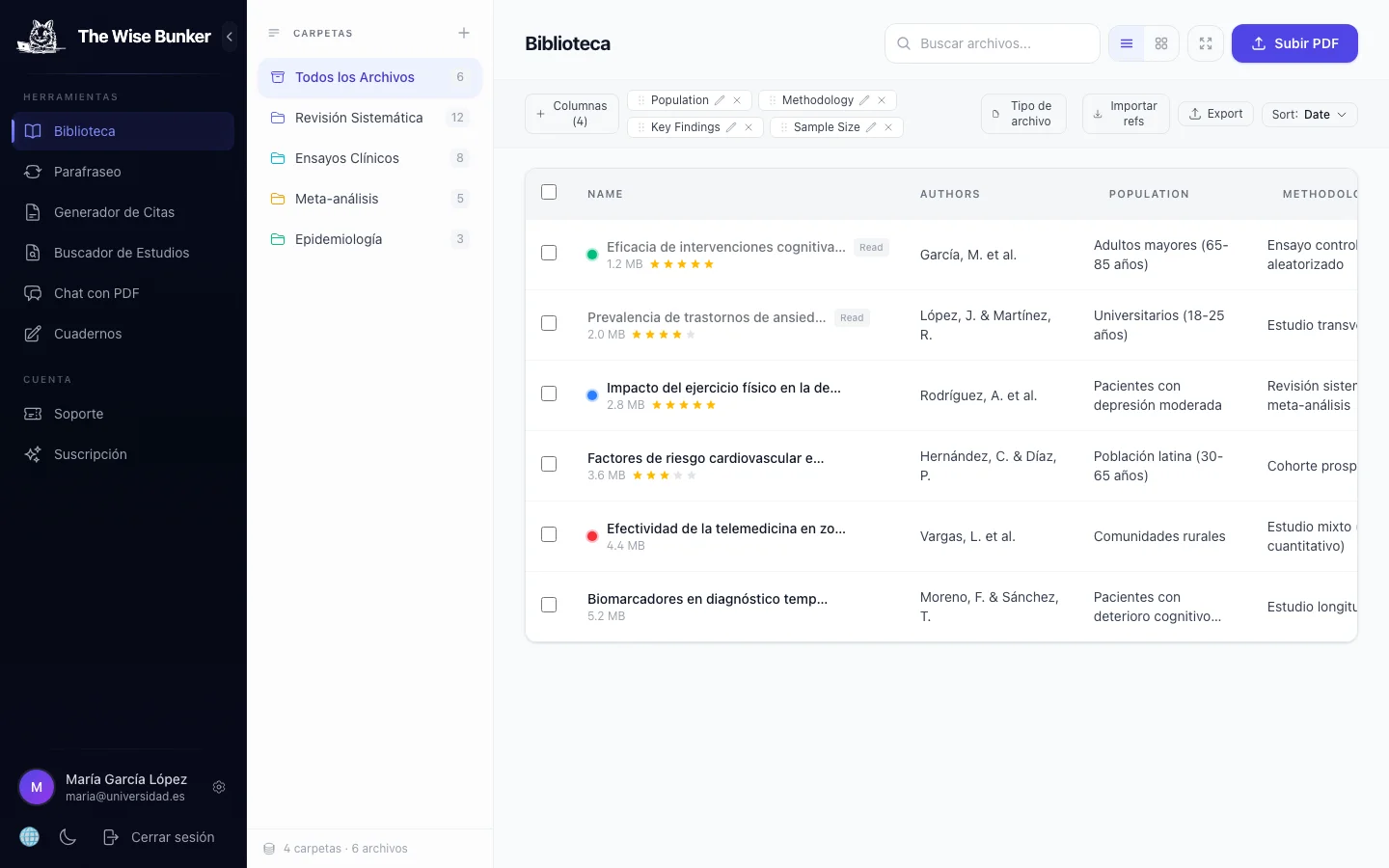The image size is (1389, 868).
Task: Select all files with the header checkbox
Action: (x=549, y=192)
